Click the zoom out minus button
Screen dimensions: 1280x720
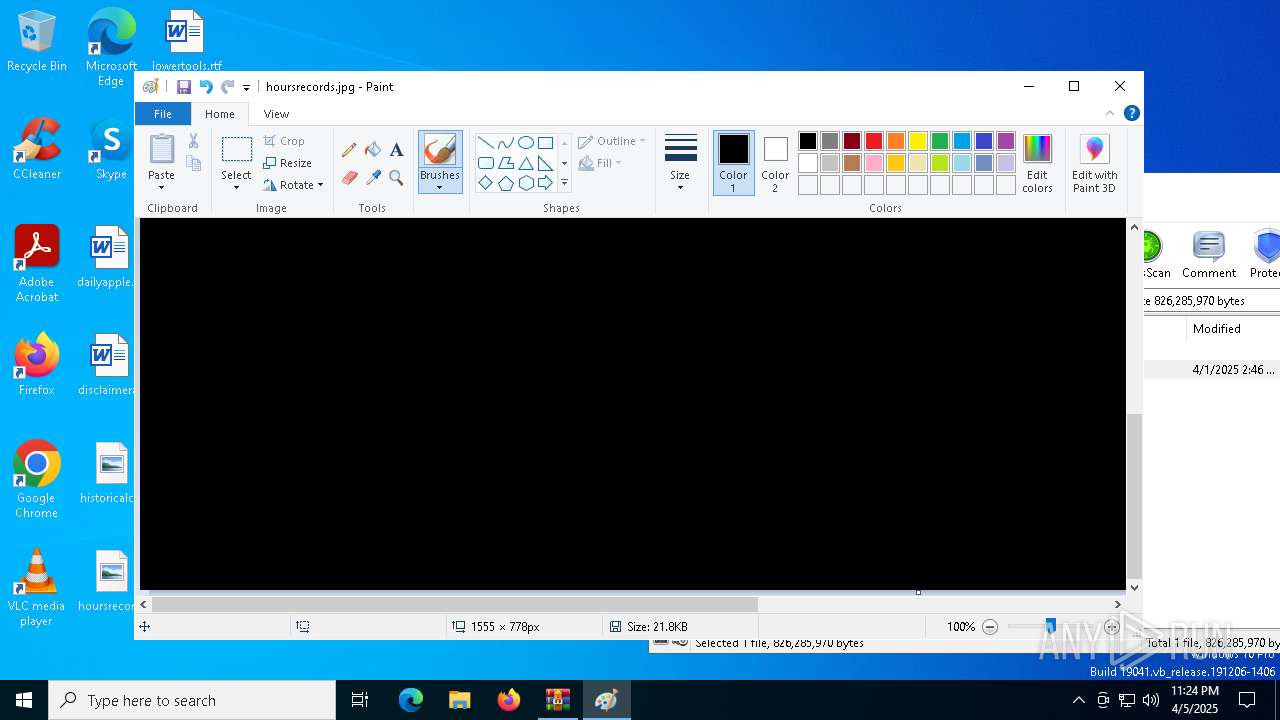[x=990, y=627]
